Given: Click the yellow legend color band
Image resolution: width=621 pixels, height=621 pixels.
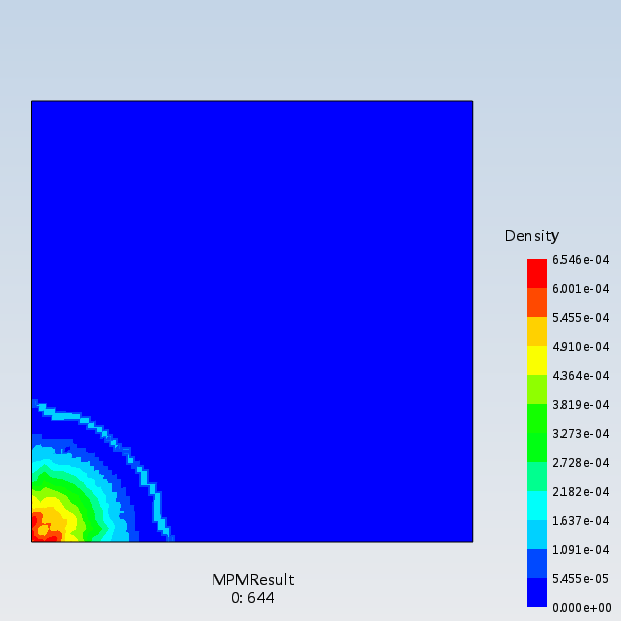Looking at the screenshot, I should 537,360.
